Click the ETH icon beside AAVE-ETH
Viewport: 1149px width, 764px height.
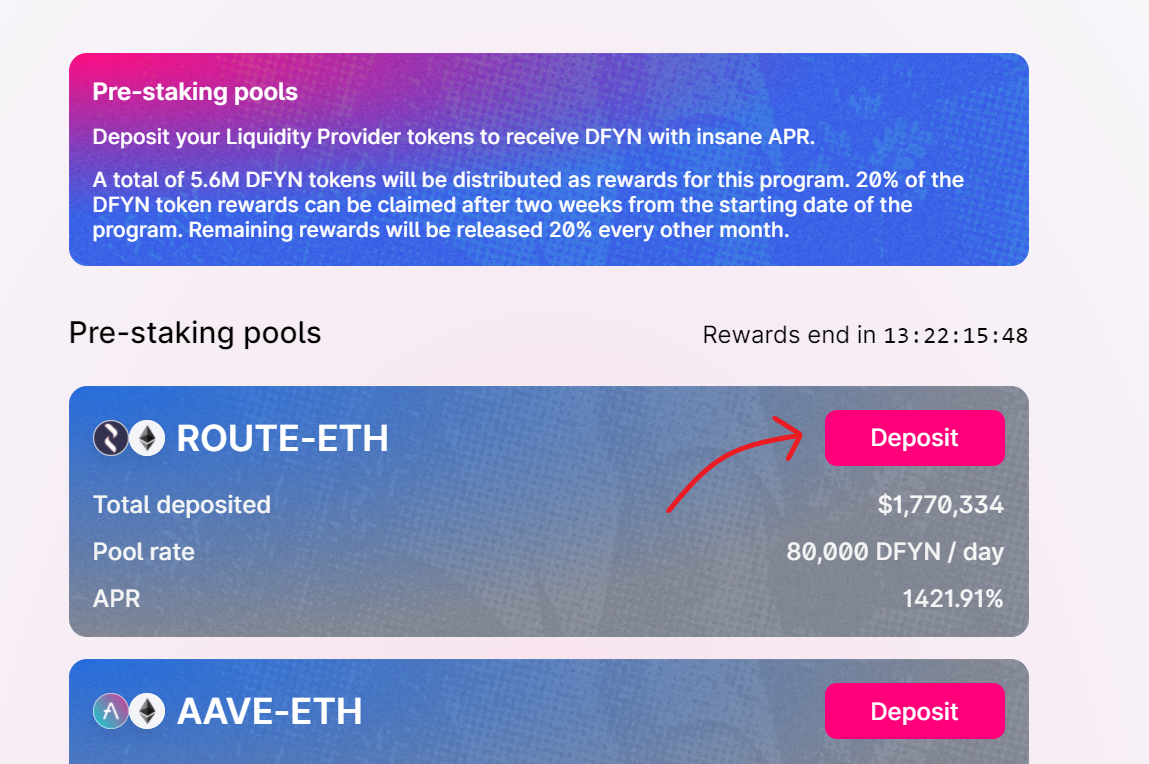coord(147,711)
